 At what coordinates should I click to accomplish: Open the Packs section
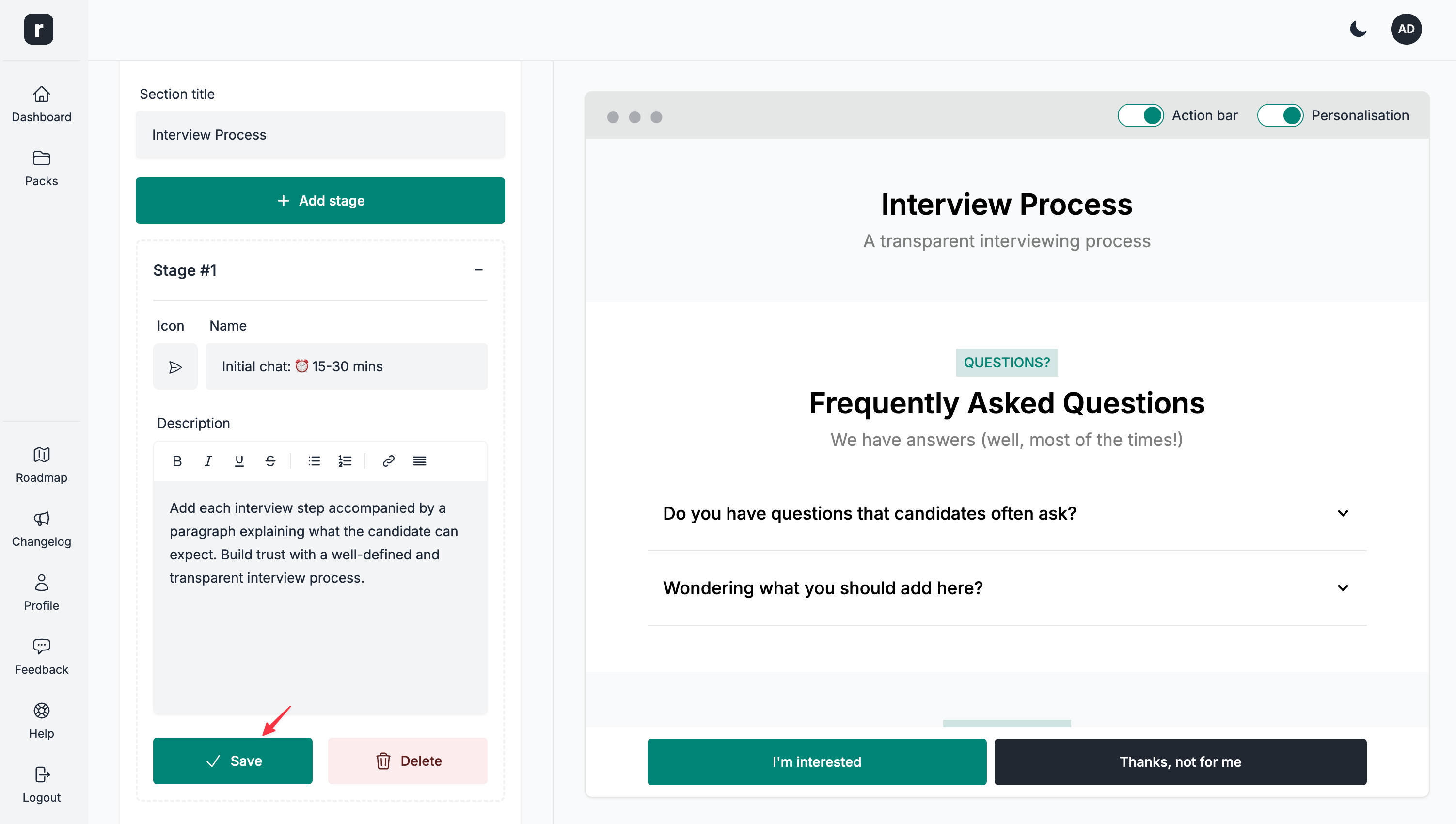pos(41,168)
